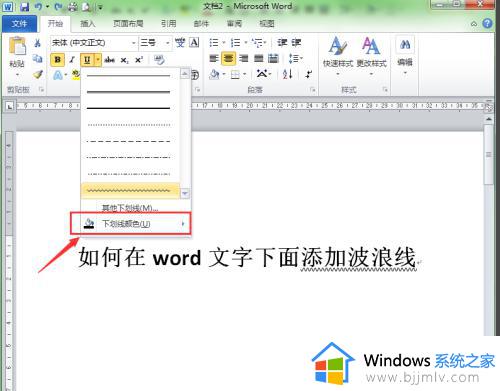
Task: Click the Decrease Indent icon
Action: point(282,43)
